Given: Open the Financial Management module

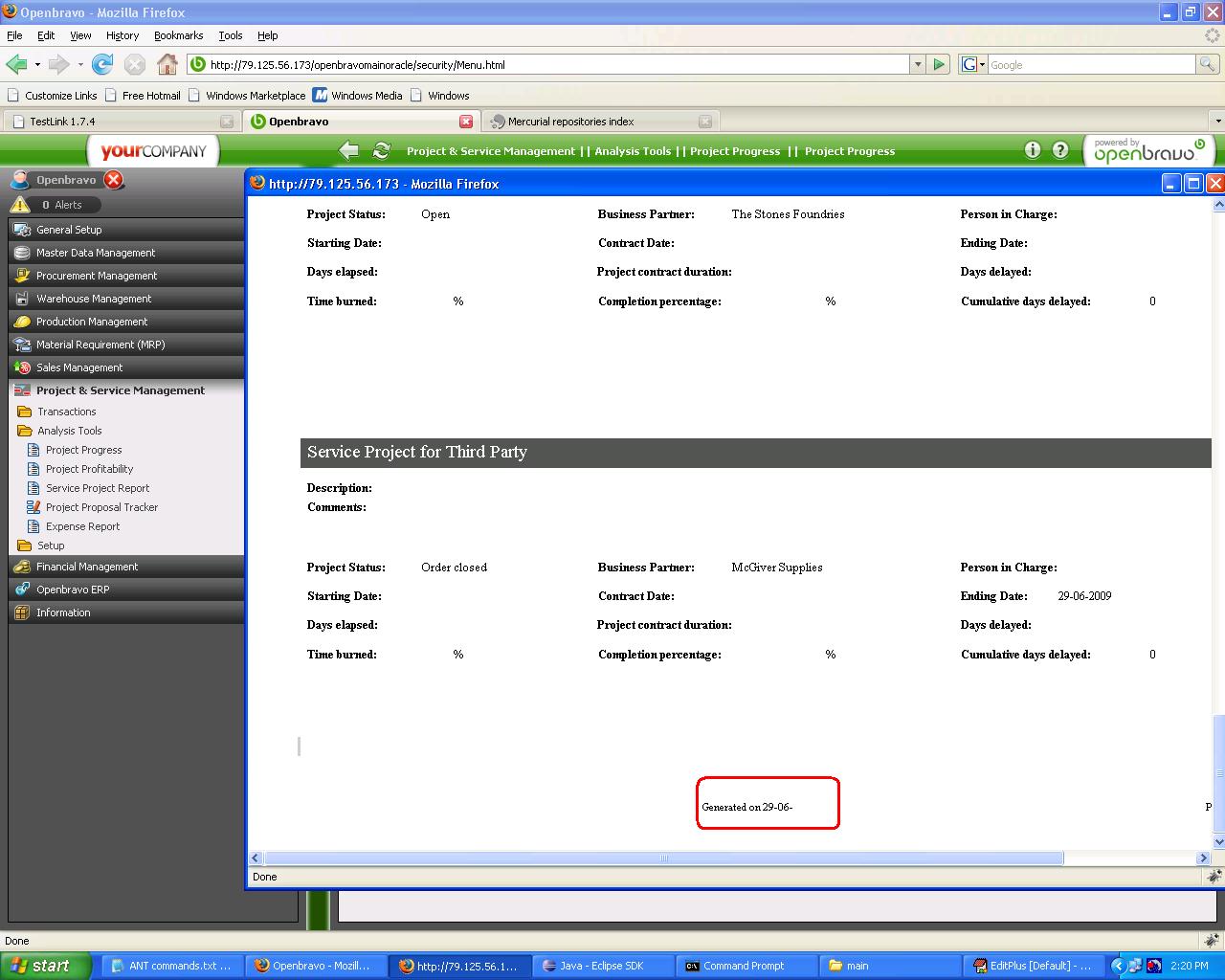Looking at the screenshot, I should (87, 567).
